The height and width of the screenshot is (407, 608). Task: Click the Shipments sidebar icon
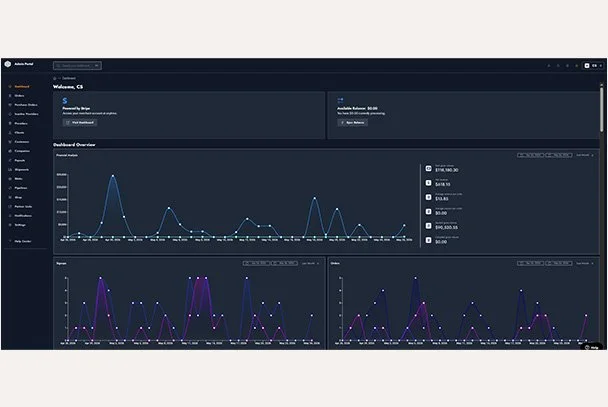10,169
